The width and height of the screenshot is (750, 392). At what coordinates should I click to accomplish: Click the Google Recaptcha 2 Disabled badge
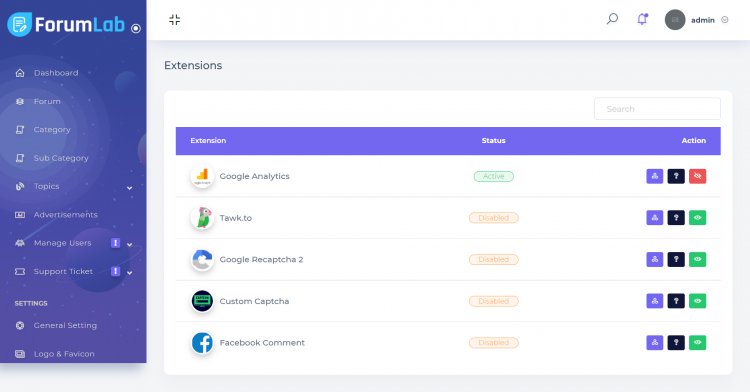pos(494,260)
